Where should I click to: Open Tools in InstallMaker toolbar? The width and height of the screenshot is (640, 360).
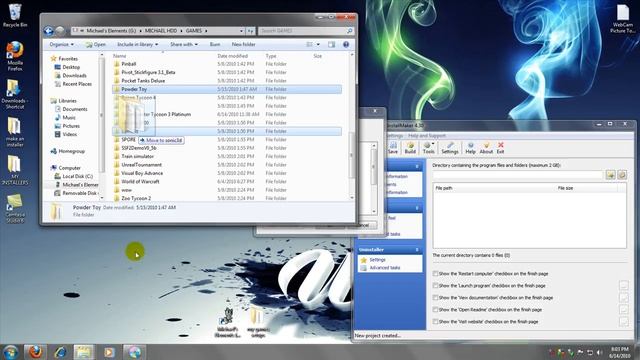click(429, 148)
